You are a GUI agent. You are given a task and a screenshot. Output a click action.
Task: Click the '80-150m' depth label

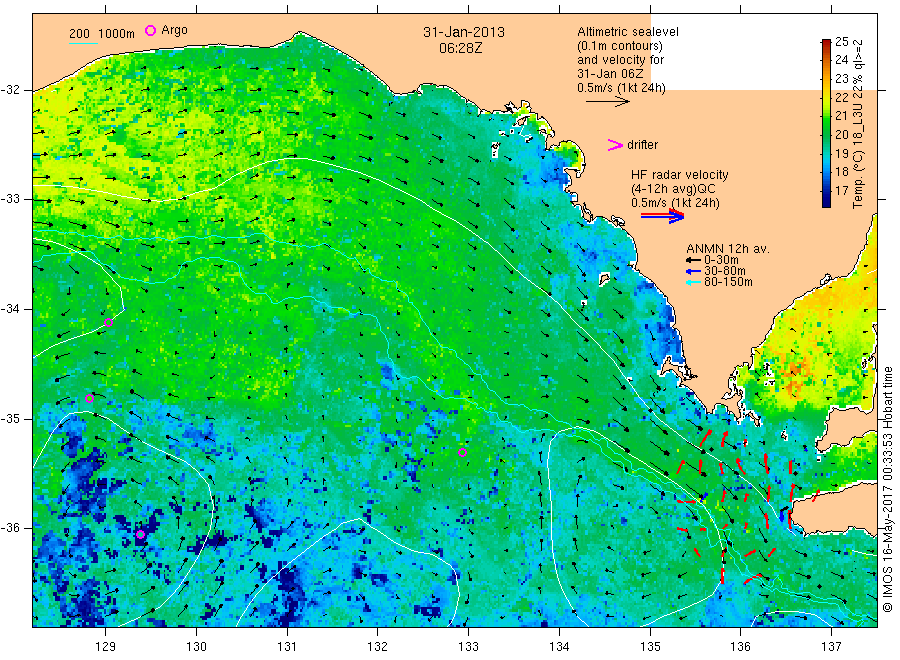(728, 282)
